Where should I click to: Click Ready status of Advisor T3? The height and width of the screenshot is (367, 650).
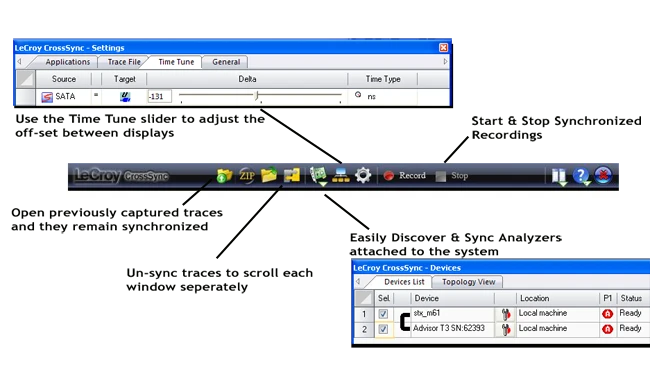pyautogui.click(x=630, y=328)
